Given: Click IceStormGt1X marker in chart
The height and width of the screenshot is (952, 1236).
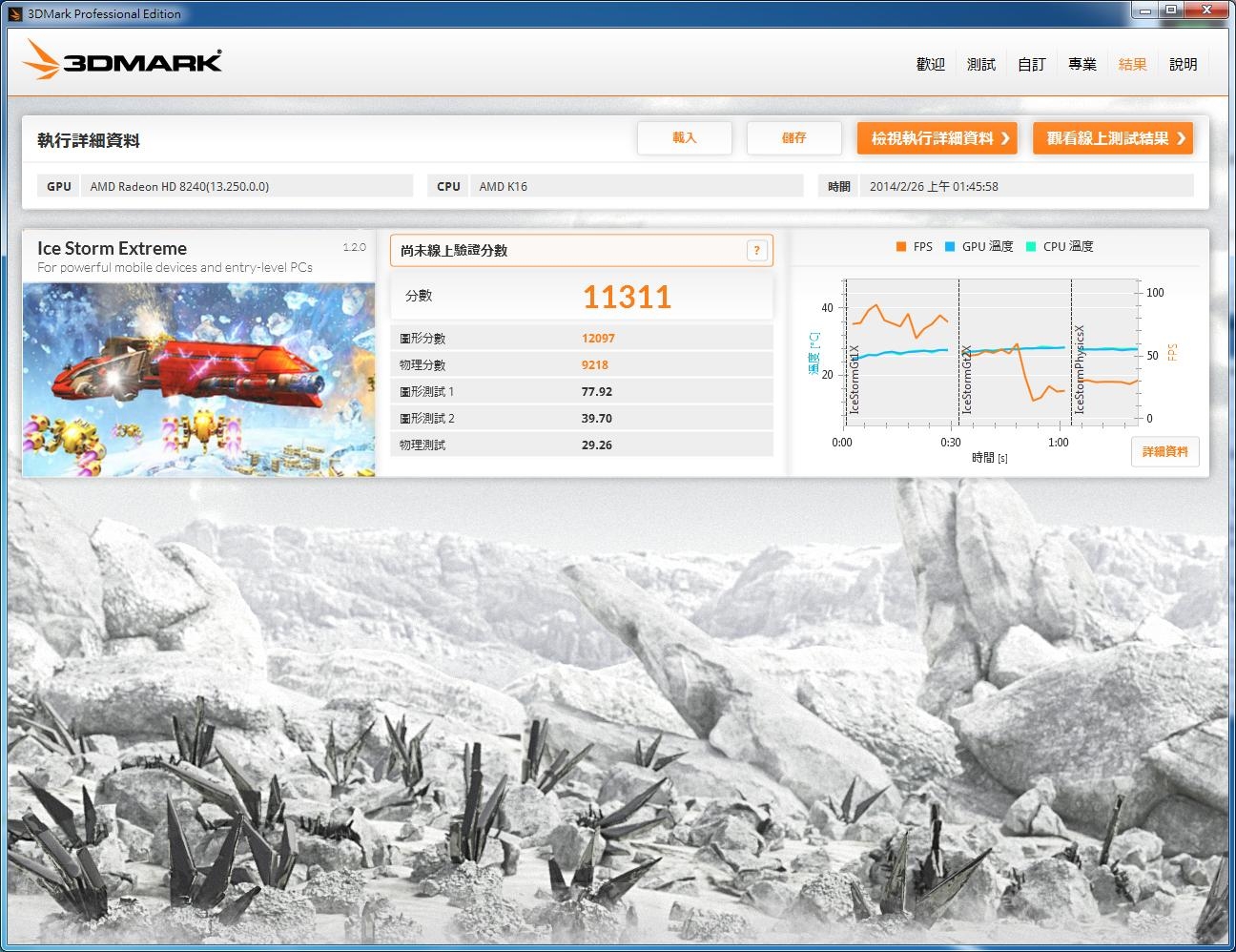Looking at the screenshot, I should click(x=855, y=379).
